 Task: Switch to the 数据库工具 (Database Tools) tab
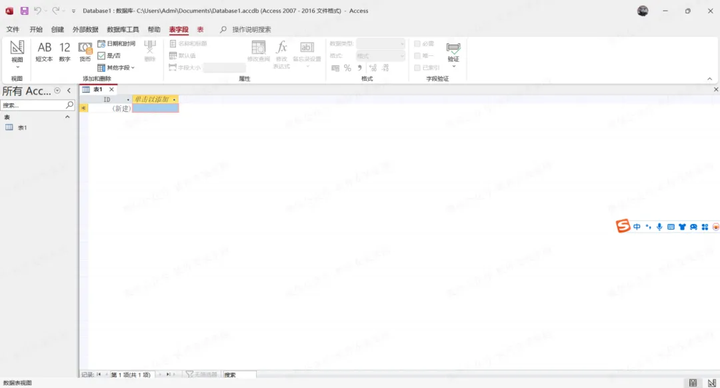[123, 29]
